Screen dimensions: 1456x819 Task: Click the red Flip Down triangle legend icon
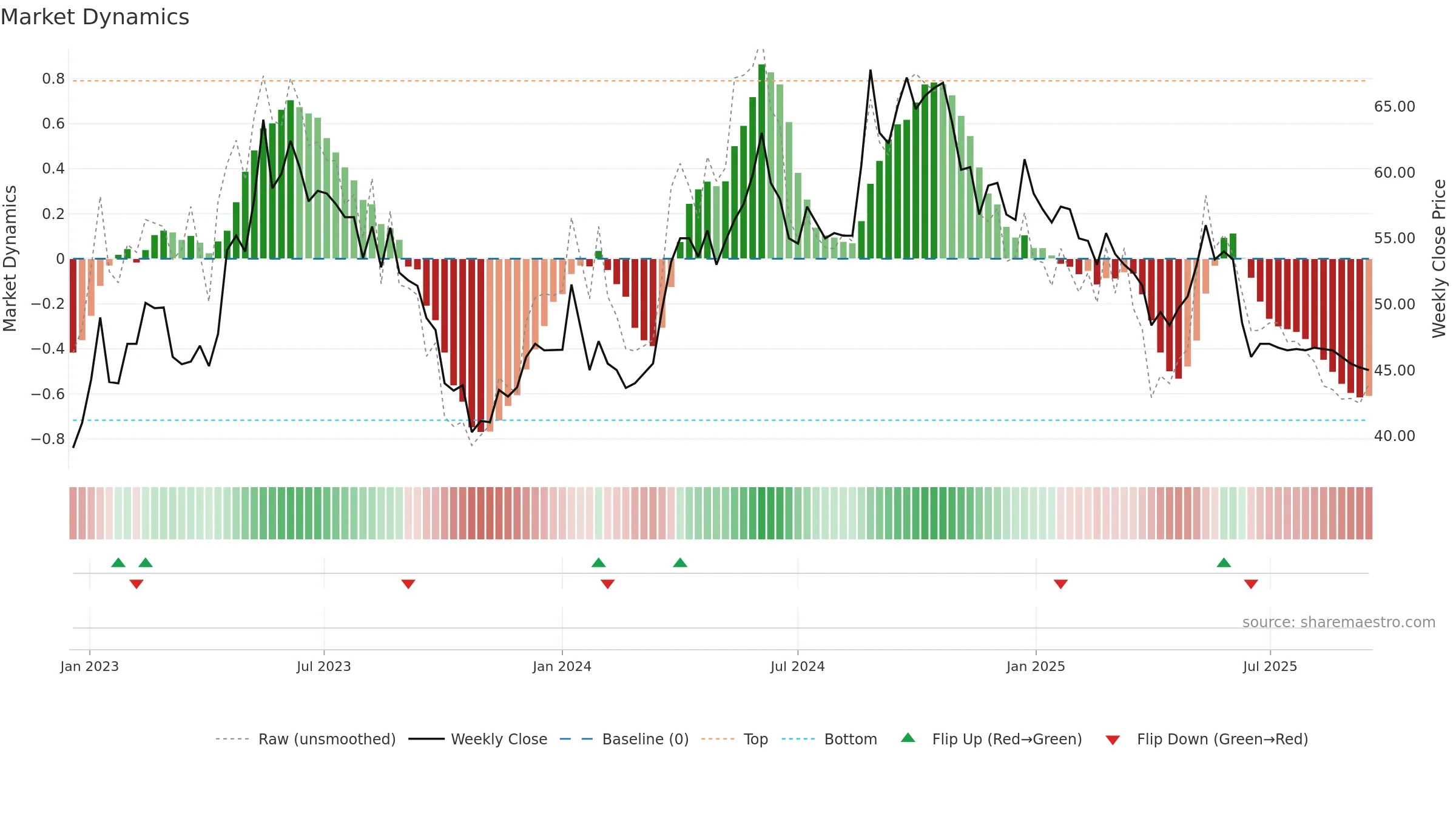click(1113, 740)
